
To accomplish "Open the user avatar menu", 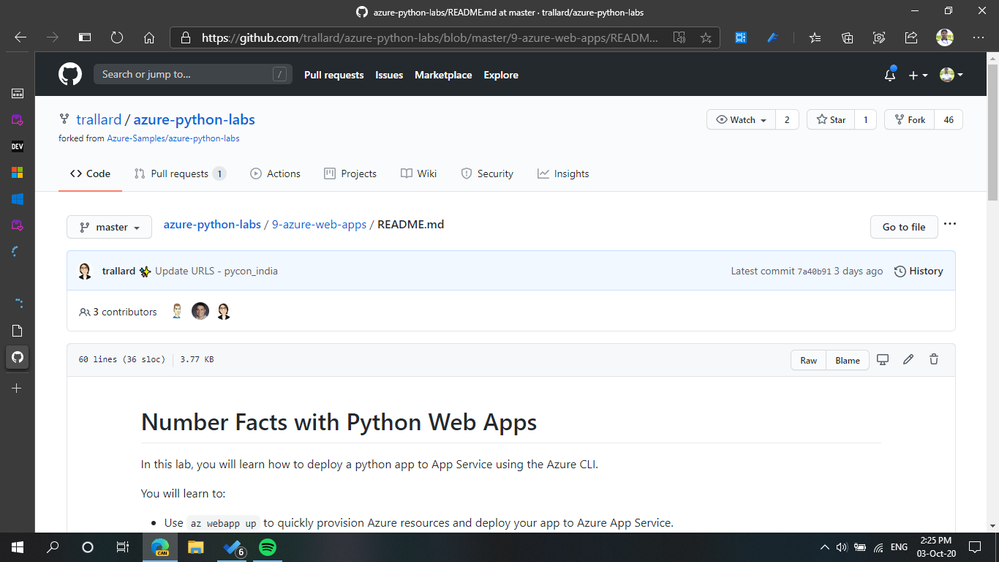I will [x=950, y=75].
